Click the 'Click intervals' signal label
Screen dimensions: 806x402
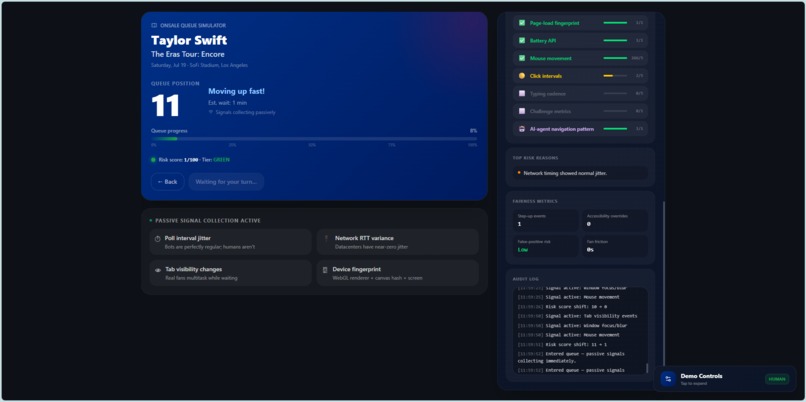(x=546, y=76)
